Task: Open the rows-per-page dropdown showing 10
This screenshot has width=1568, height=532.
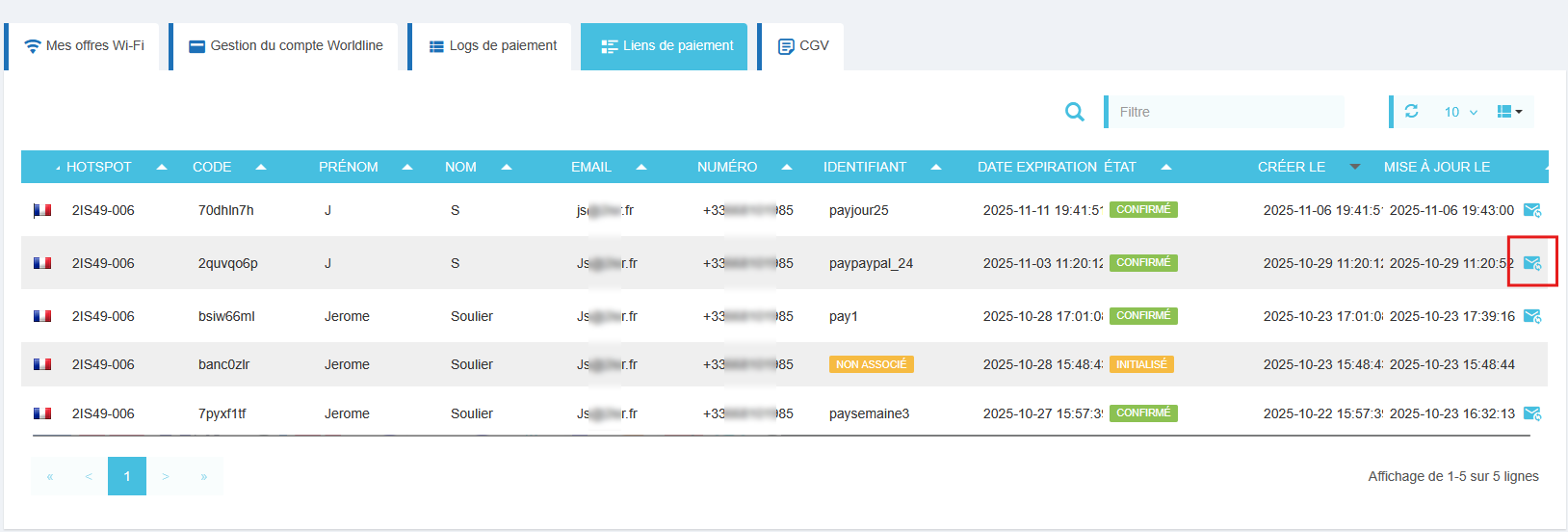Action: point(1459,112)
